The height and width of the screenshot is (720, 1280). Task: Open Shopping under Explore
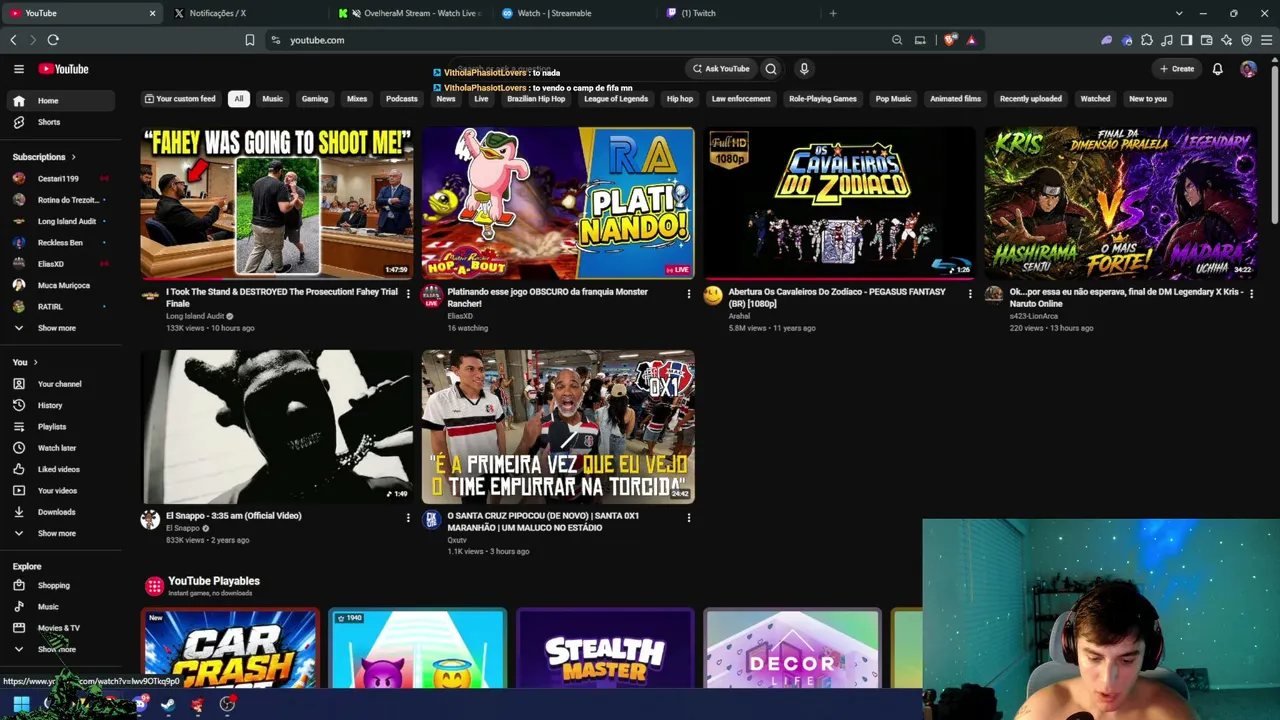click(x=62, y=586)
